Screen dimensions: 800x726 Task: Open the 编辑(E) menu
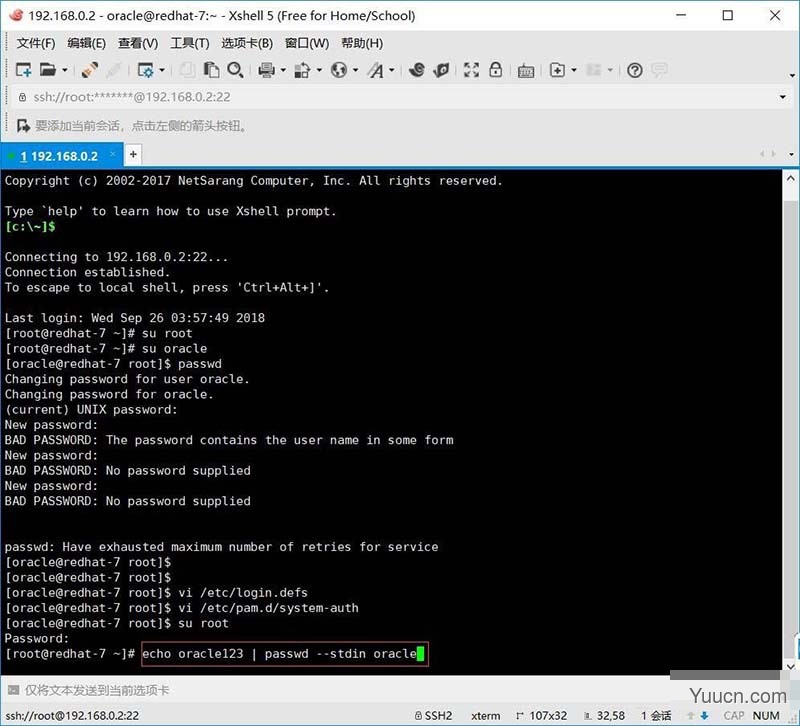coord(86,43)
